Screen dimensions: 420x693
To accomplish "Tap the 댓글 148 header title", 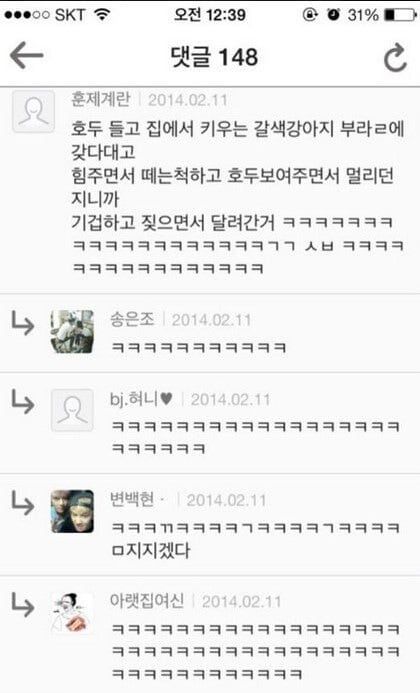I will [x=214, y=57].
